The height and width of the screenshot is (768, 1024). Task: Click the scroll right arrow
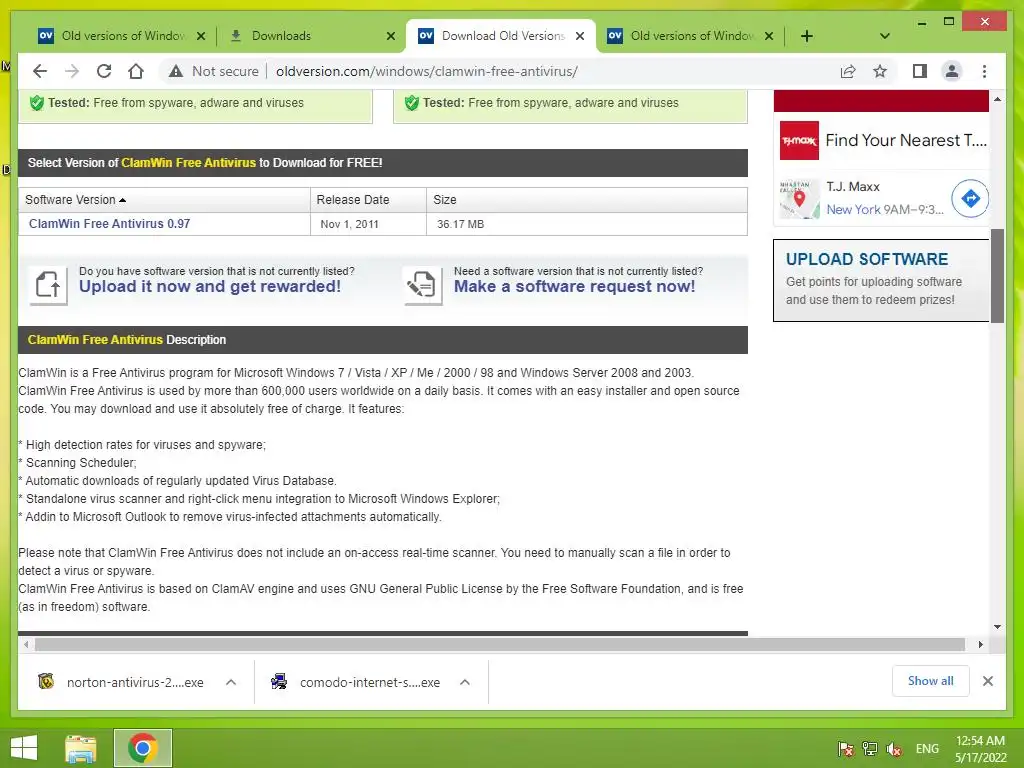tap(980, 645)
